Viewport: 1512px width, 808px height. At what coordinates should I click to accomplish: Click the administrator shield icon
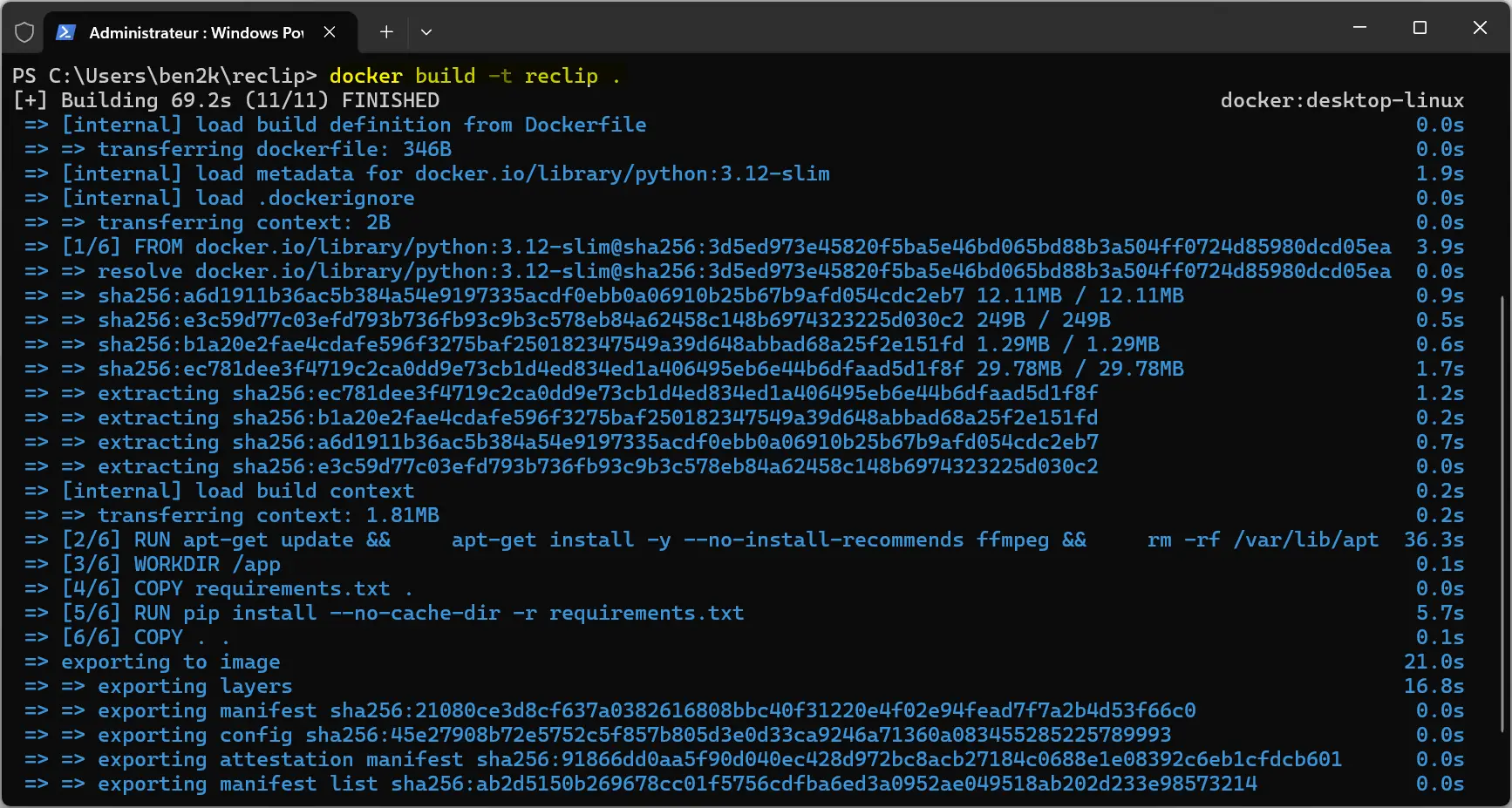point(24,32)
